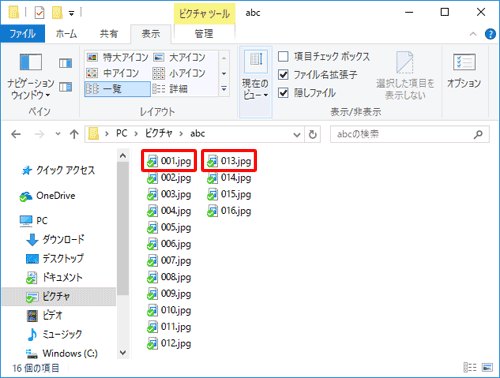Select file 016.jpg
The image size is (500, 378).
229,211
